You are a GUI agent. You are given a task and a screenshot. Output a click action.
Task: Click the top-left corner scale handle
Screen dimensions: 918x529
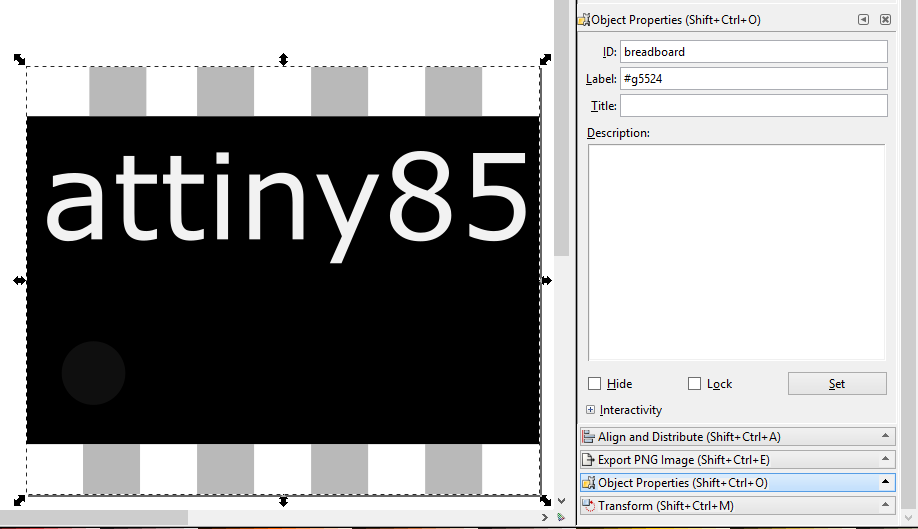[x=19, y=59]
